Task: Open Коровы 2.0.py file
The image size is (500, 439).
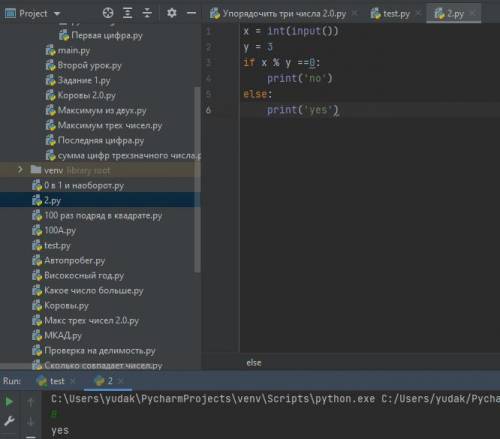Action: pos(80,96)
